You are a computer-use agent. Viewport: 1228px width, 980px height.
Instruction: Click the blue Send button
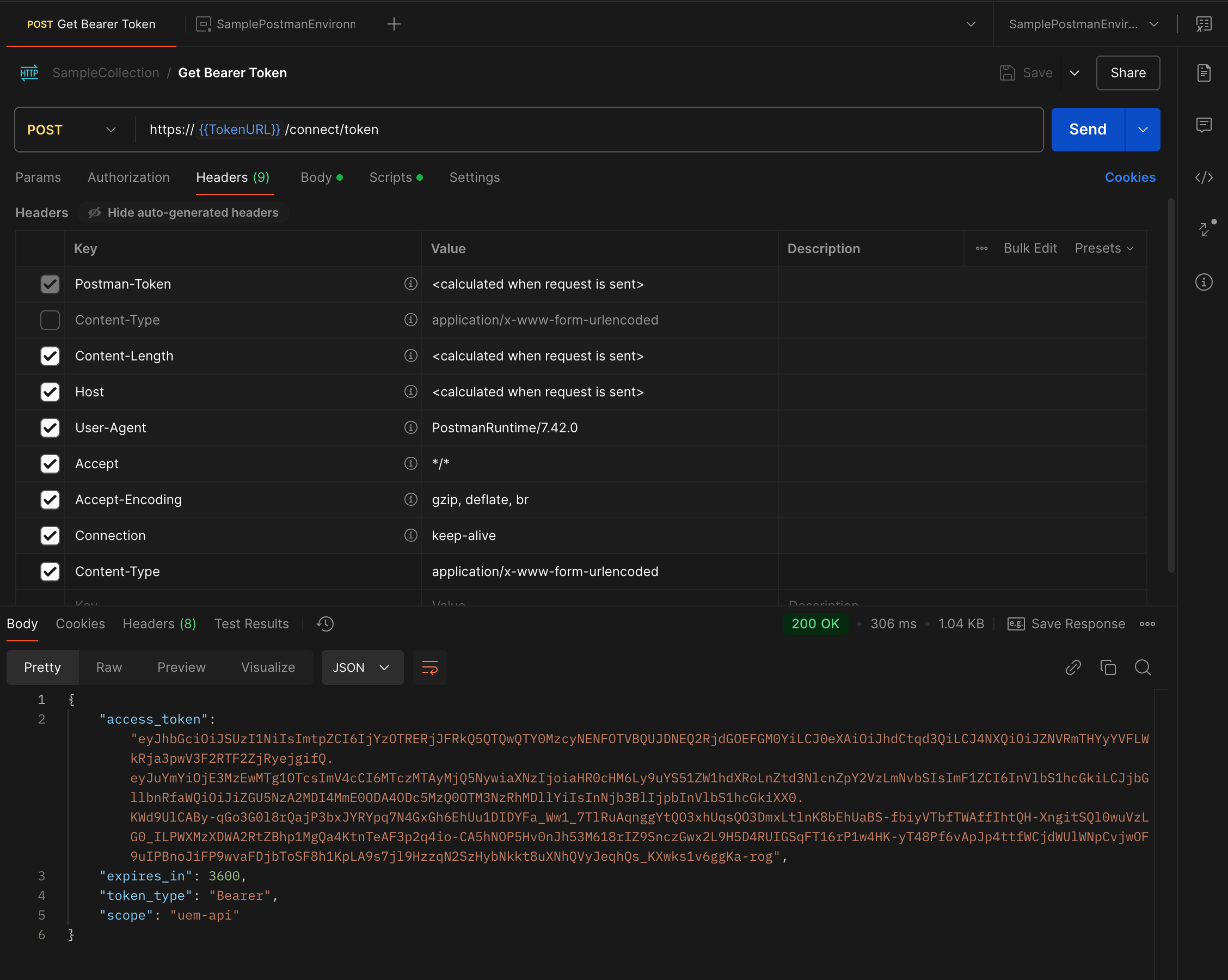1088,130
